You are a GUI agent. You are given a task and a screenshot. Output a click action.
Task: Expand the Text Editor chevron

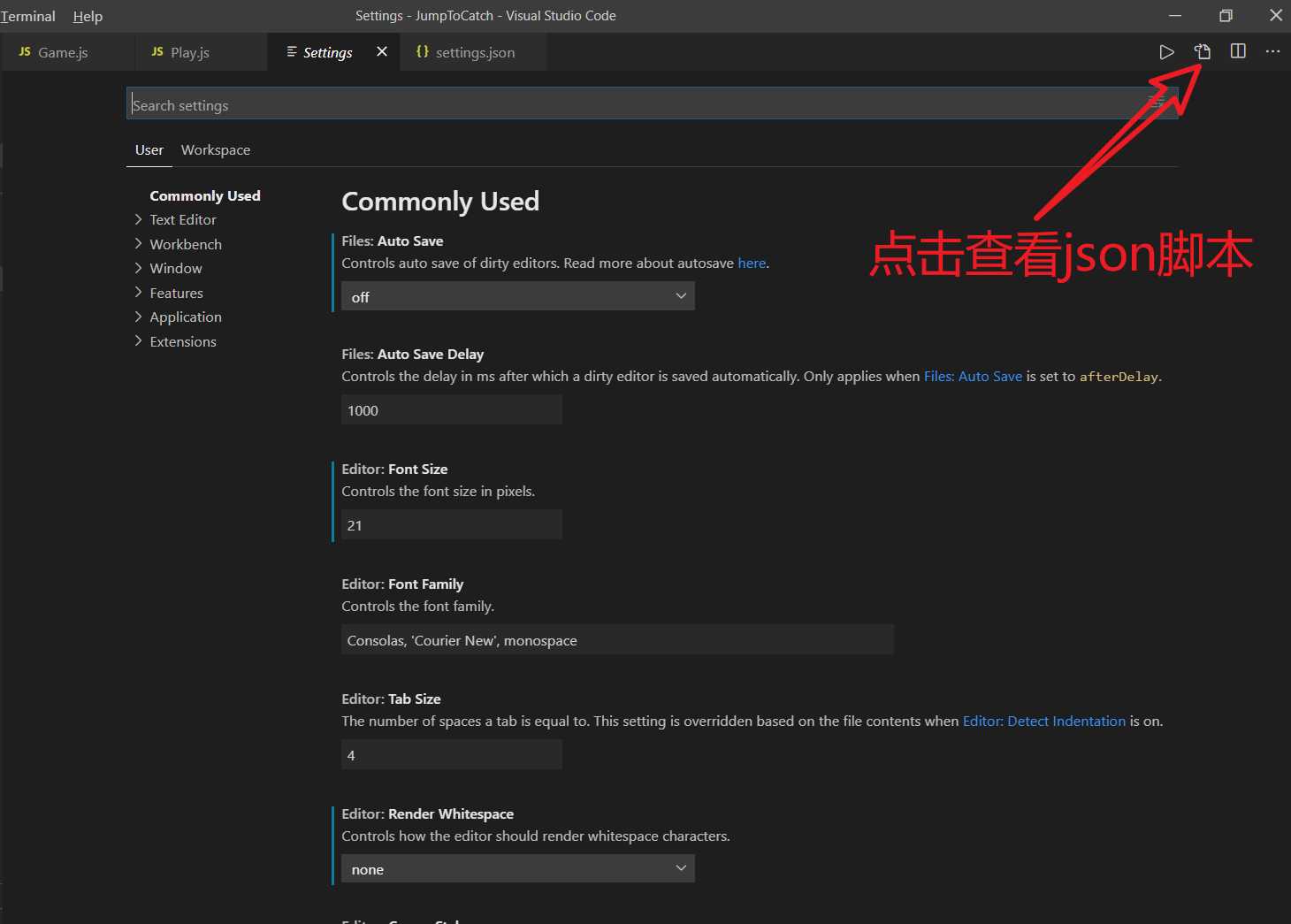(138, 219)
